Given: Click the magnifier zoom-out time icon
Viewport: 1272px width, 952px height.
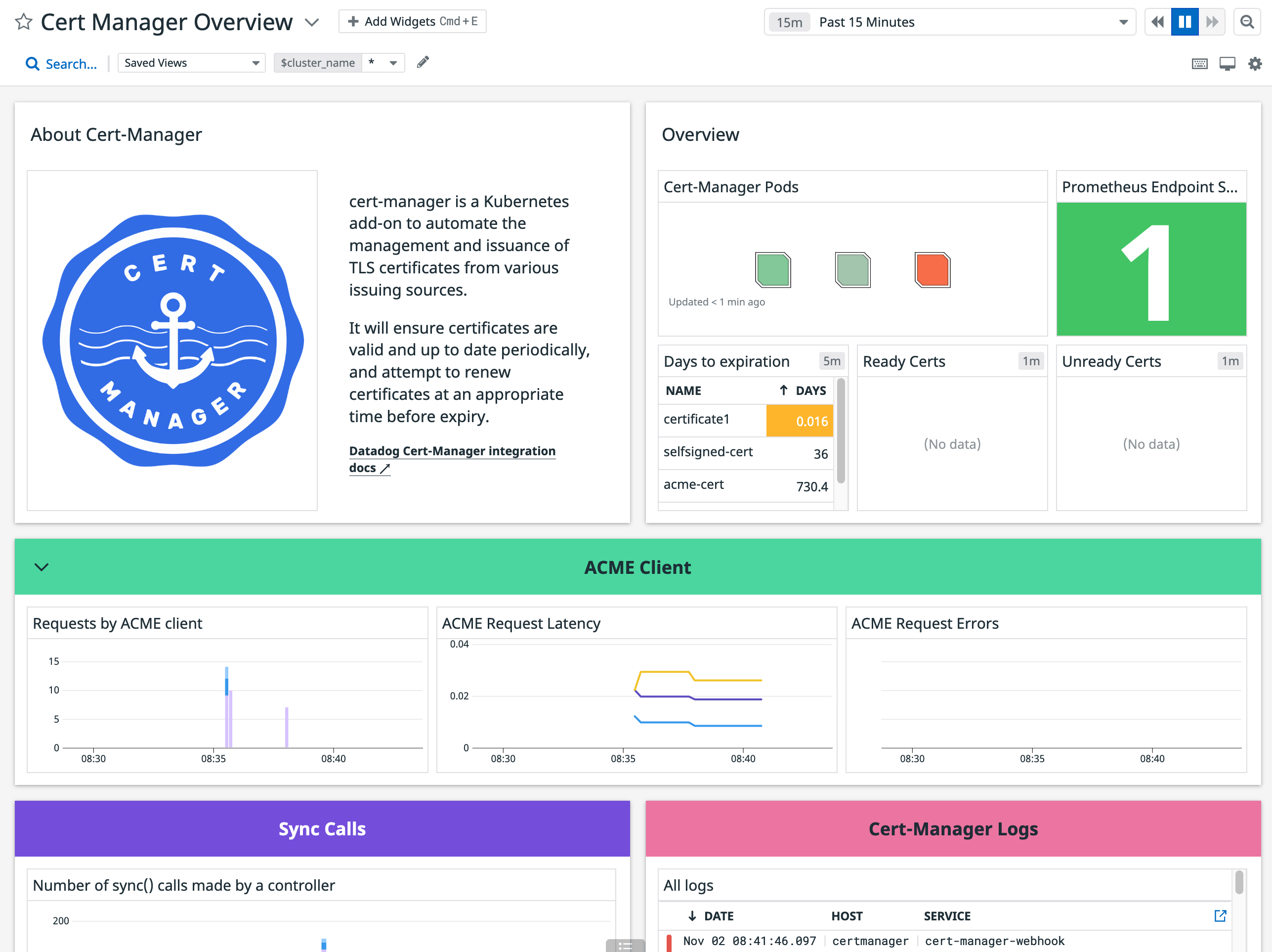Looking at the screenshot, I should pos(1247,22).
